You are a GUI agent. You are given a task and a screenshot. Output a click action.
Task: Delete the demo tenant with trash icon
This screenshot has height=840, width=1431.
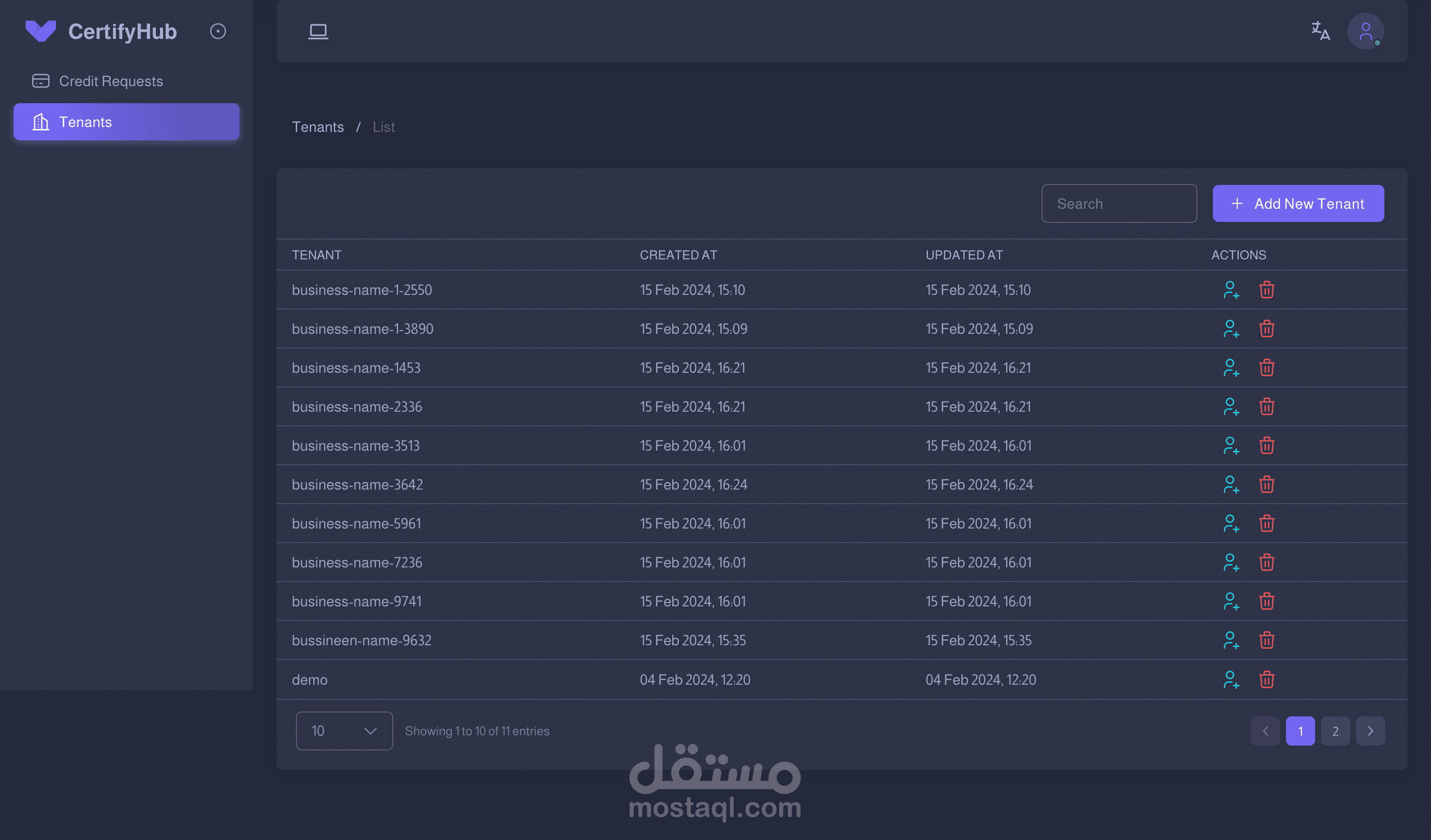[1266, 679]
